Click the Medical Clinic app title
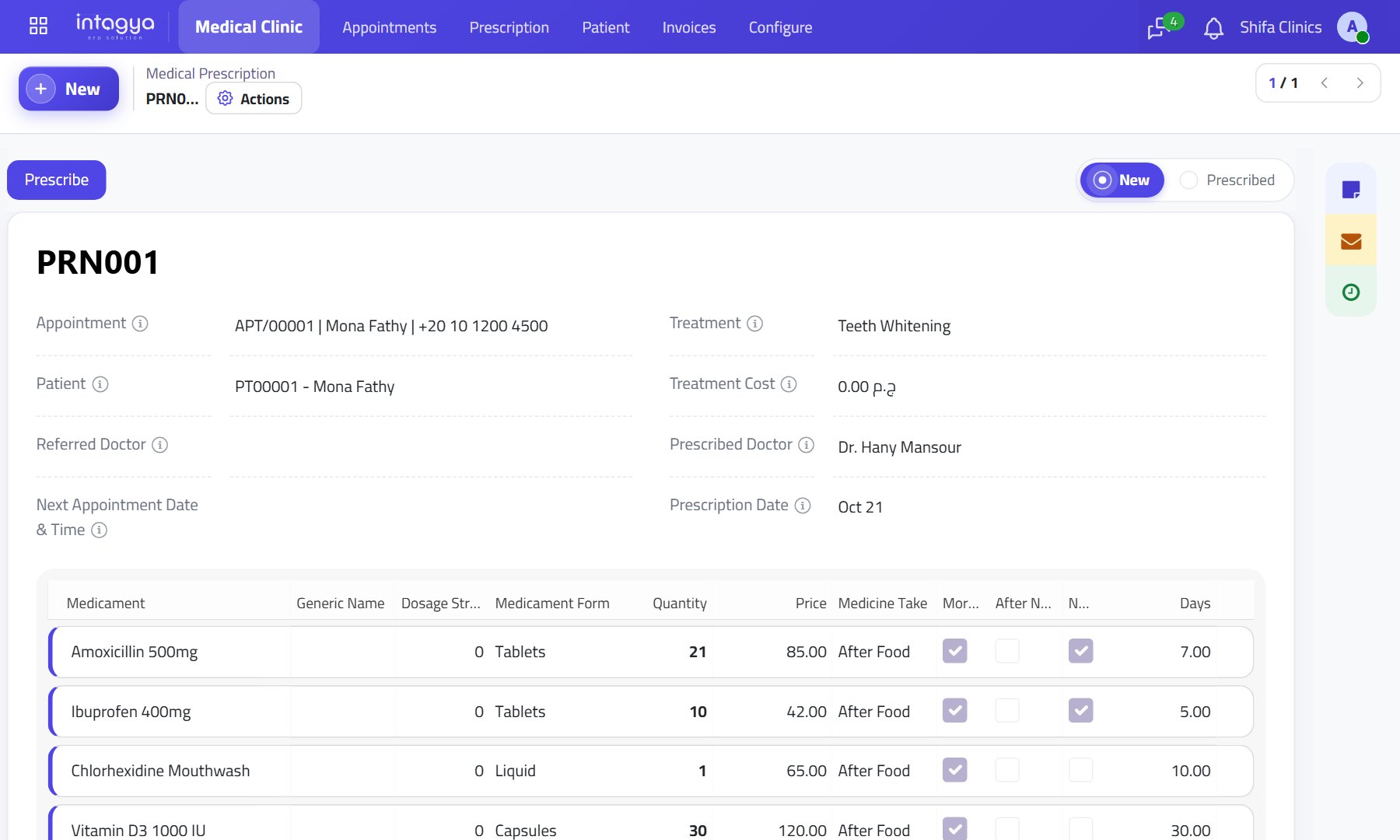The height and width of the screenshot is (840, 1400). 249,26
